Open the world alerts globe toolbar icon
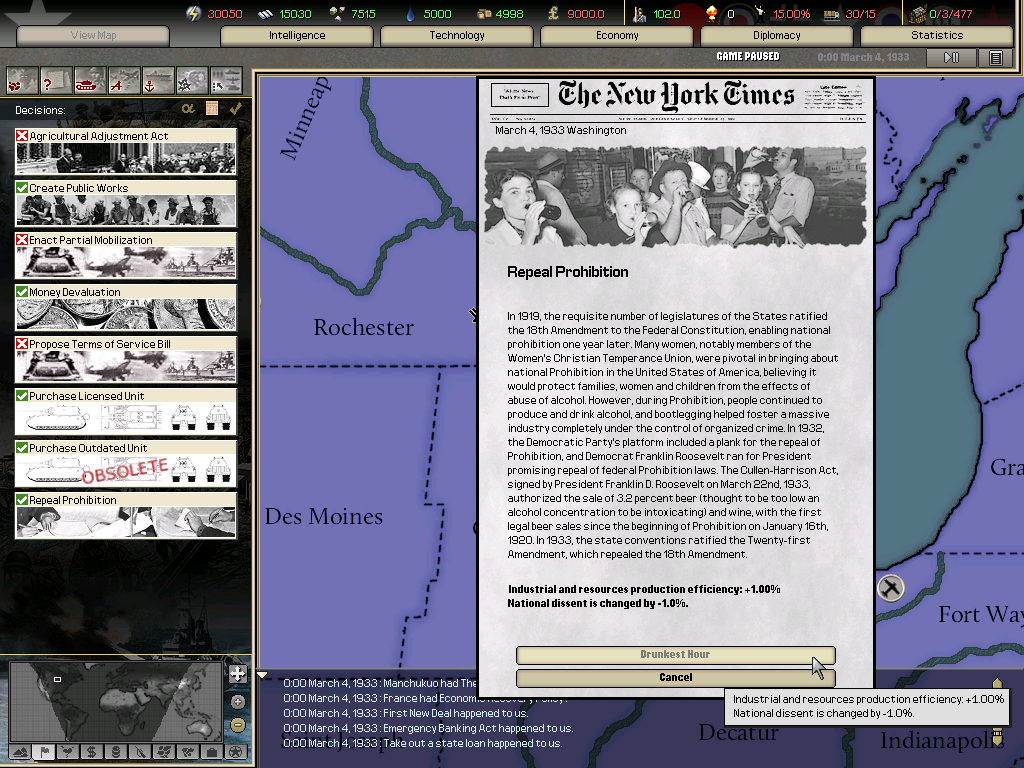 [x=22, y=82]
